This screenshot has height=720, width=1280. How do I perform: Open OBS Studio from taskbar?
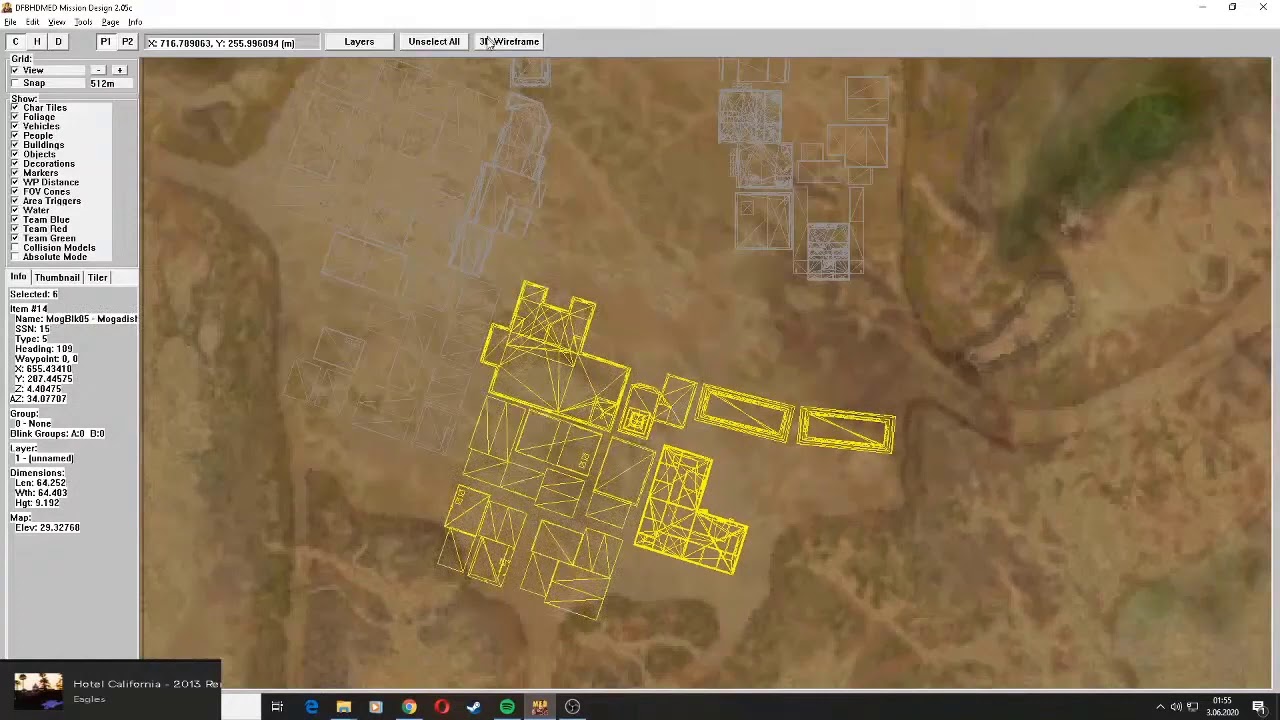point(572,707)
